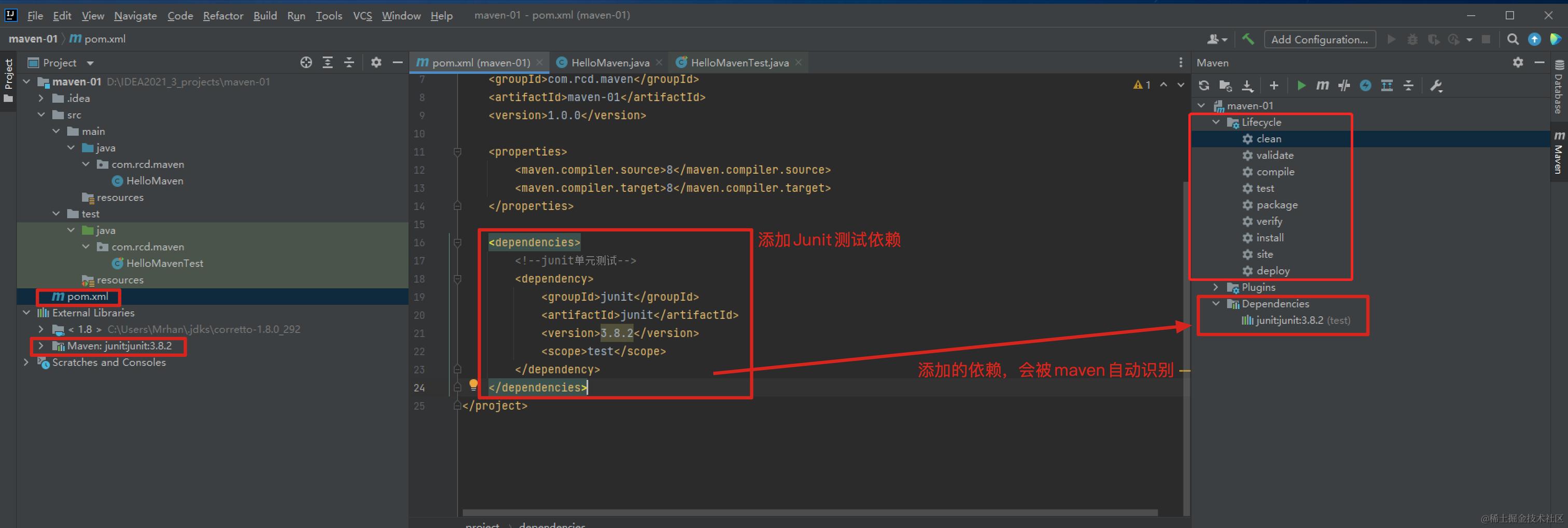Click Select Opened File locate icon

point(306,62)
